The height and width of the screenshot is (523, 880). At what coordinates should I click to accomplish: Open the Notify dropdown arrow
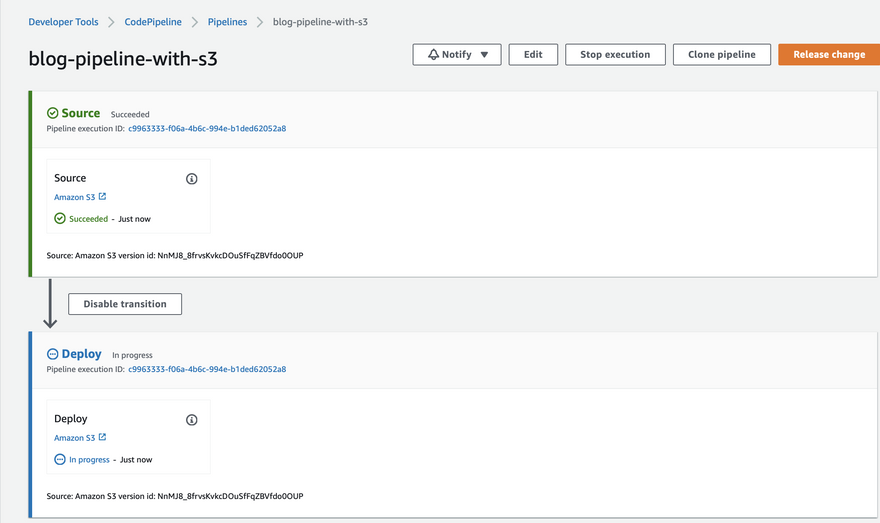coord(484,55)
